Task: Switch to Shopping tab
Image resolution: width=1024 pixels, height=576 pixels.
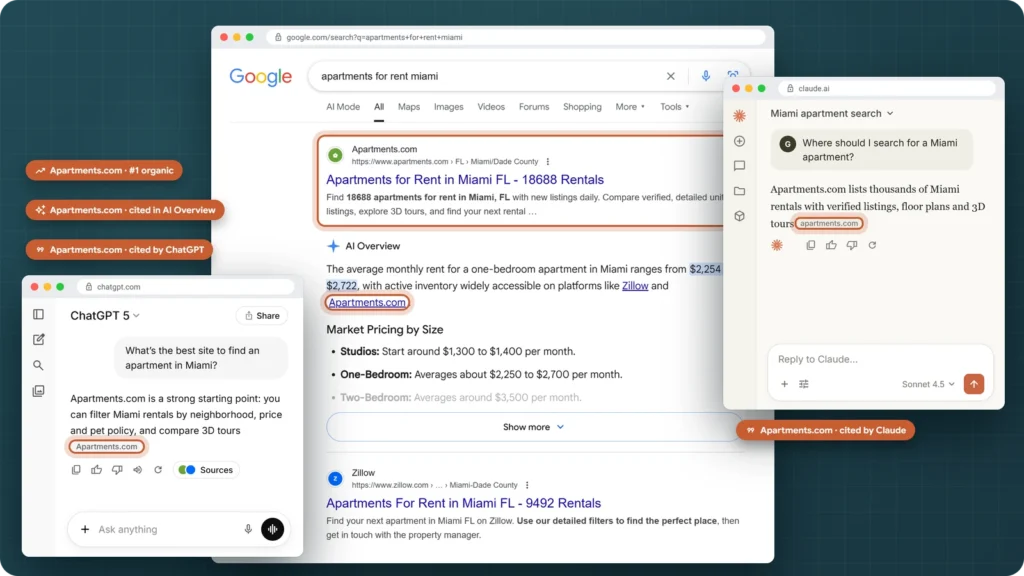Action: [583, 106]
